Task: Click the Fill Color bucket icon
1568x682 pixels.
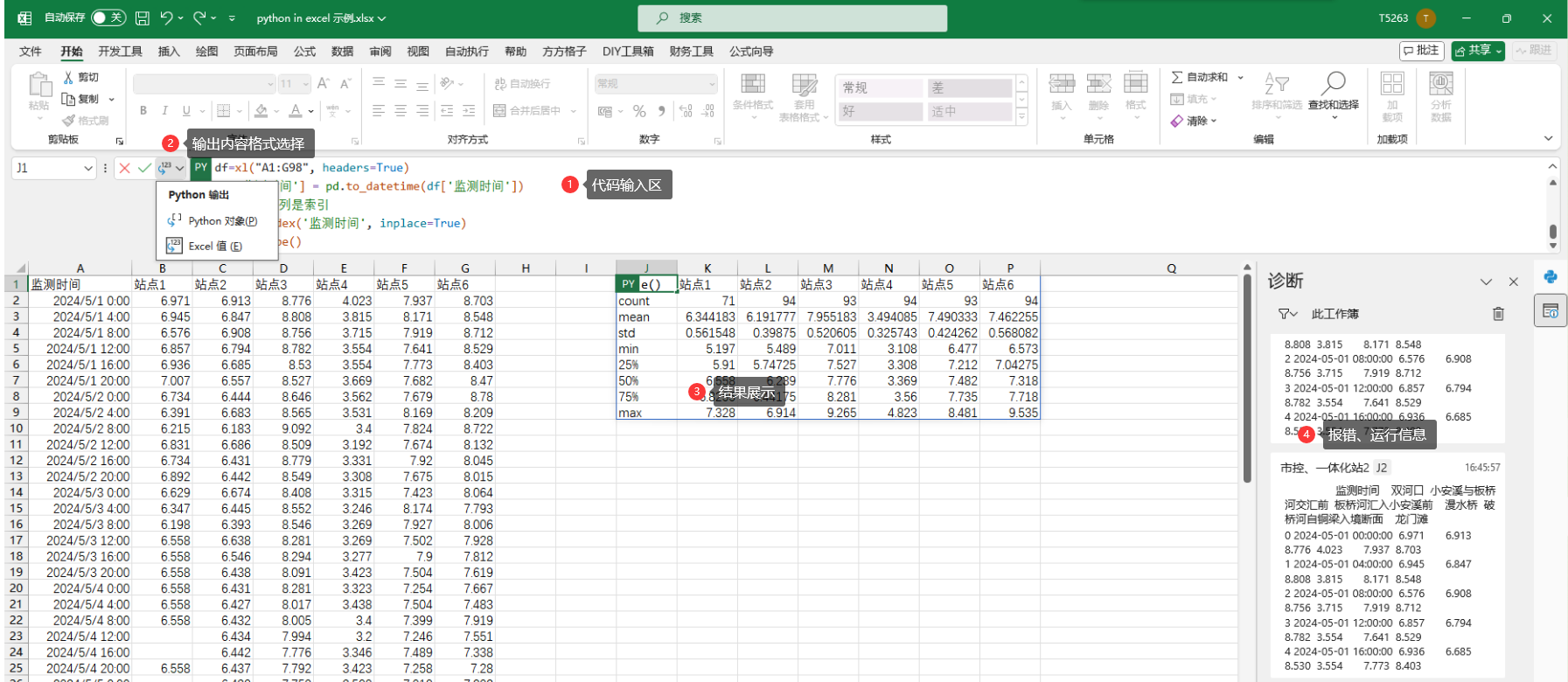Action: pos(261,111)
